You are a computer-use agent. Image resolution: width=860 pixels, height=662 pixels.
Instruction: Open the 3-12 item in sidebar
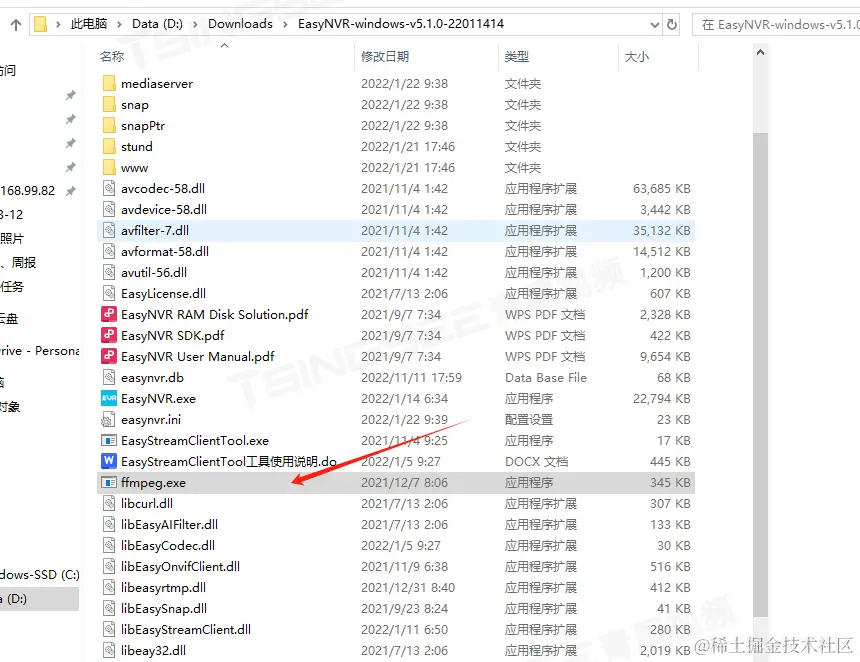point(12,214)
